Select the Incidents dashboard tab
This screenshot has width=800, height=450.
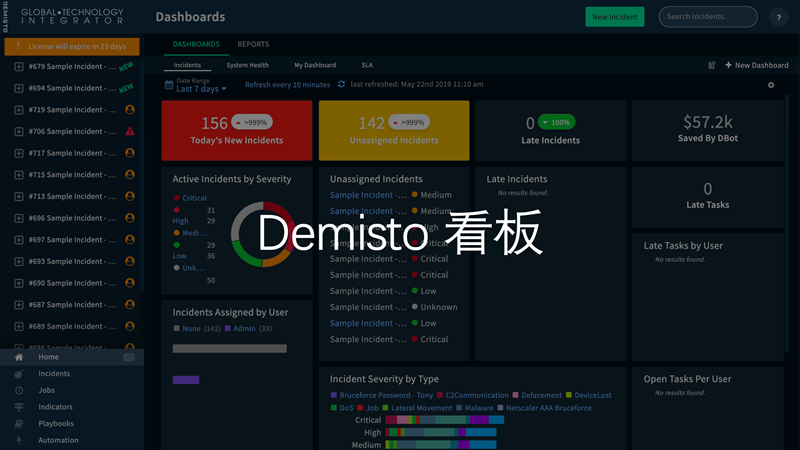point(187,65)
